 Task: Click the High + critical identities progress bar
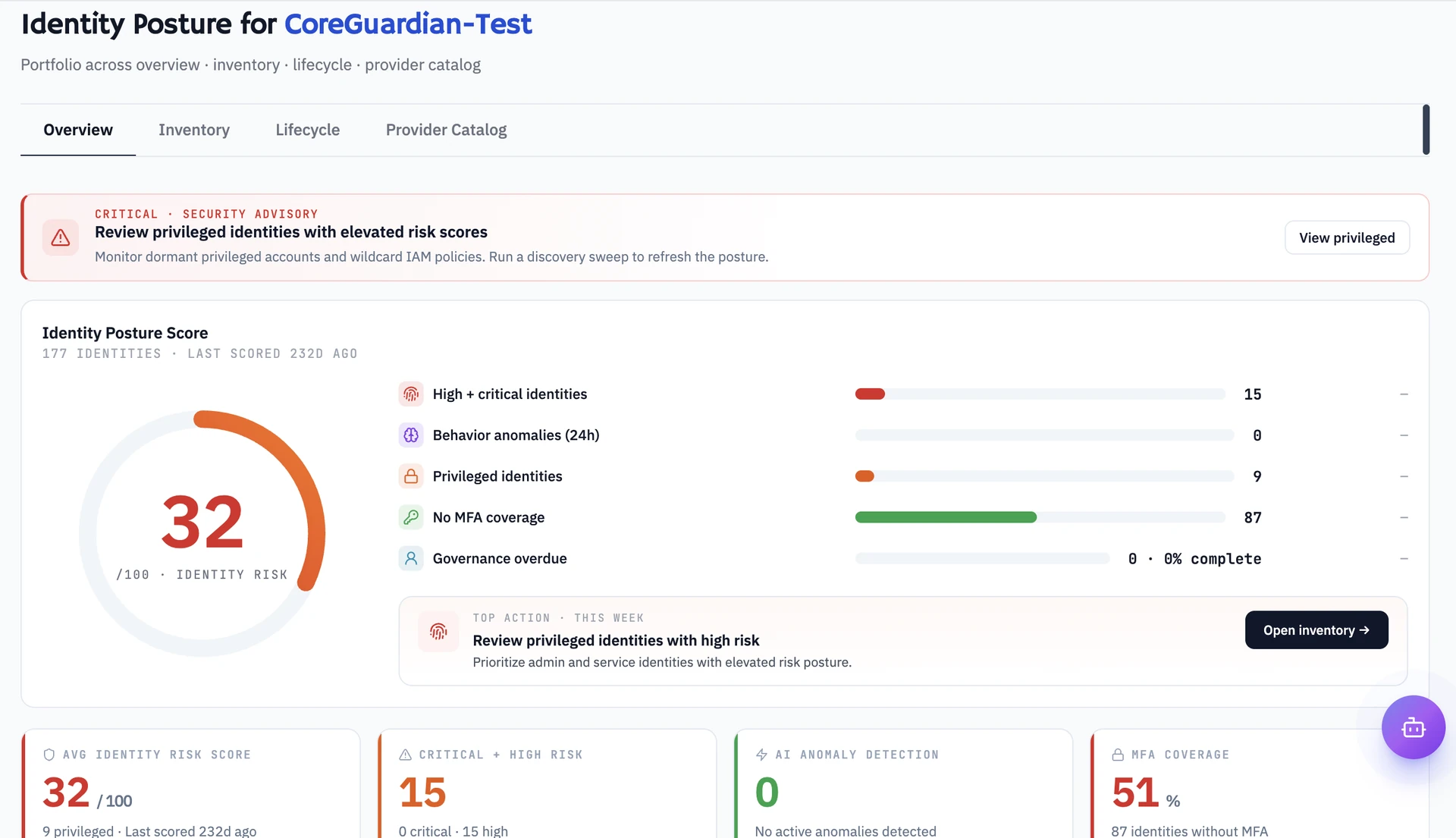pyautogui.click(x=1040, y=394)
